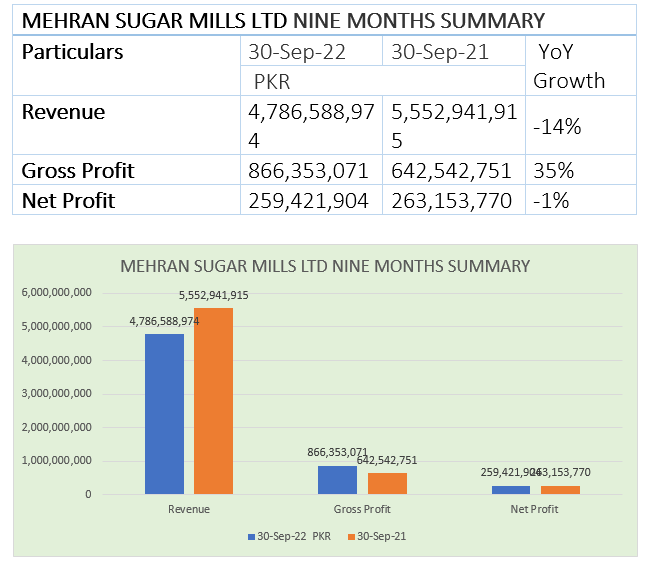Select the blue Revenue bar for 30-Sep-22

pos(164,414)
